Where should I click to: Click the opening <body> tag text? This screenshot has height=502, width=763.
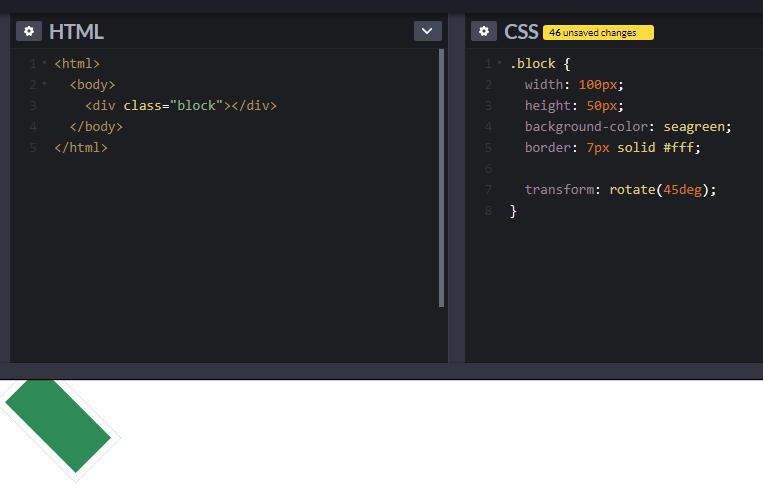[92, 85]
